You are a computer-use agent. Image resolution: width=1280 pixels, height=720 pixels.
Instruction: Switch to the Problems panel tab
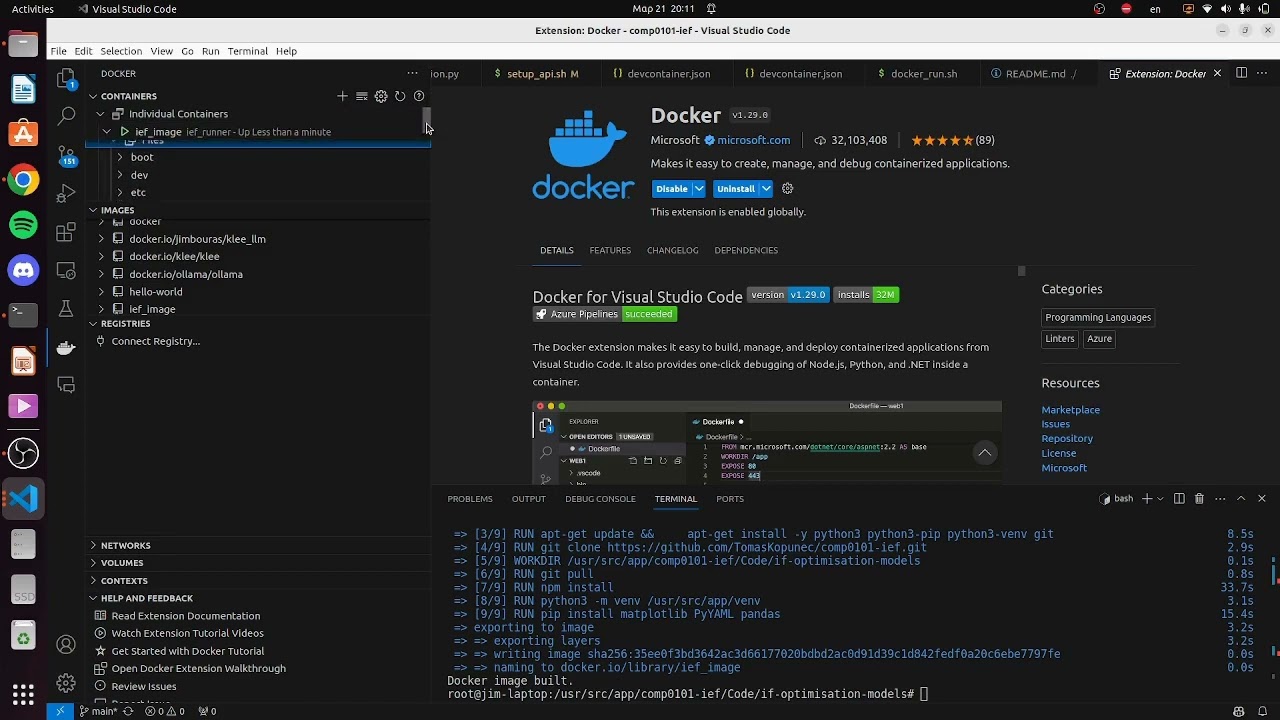pos(470,498)
